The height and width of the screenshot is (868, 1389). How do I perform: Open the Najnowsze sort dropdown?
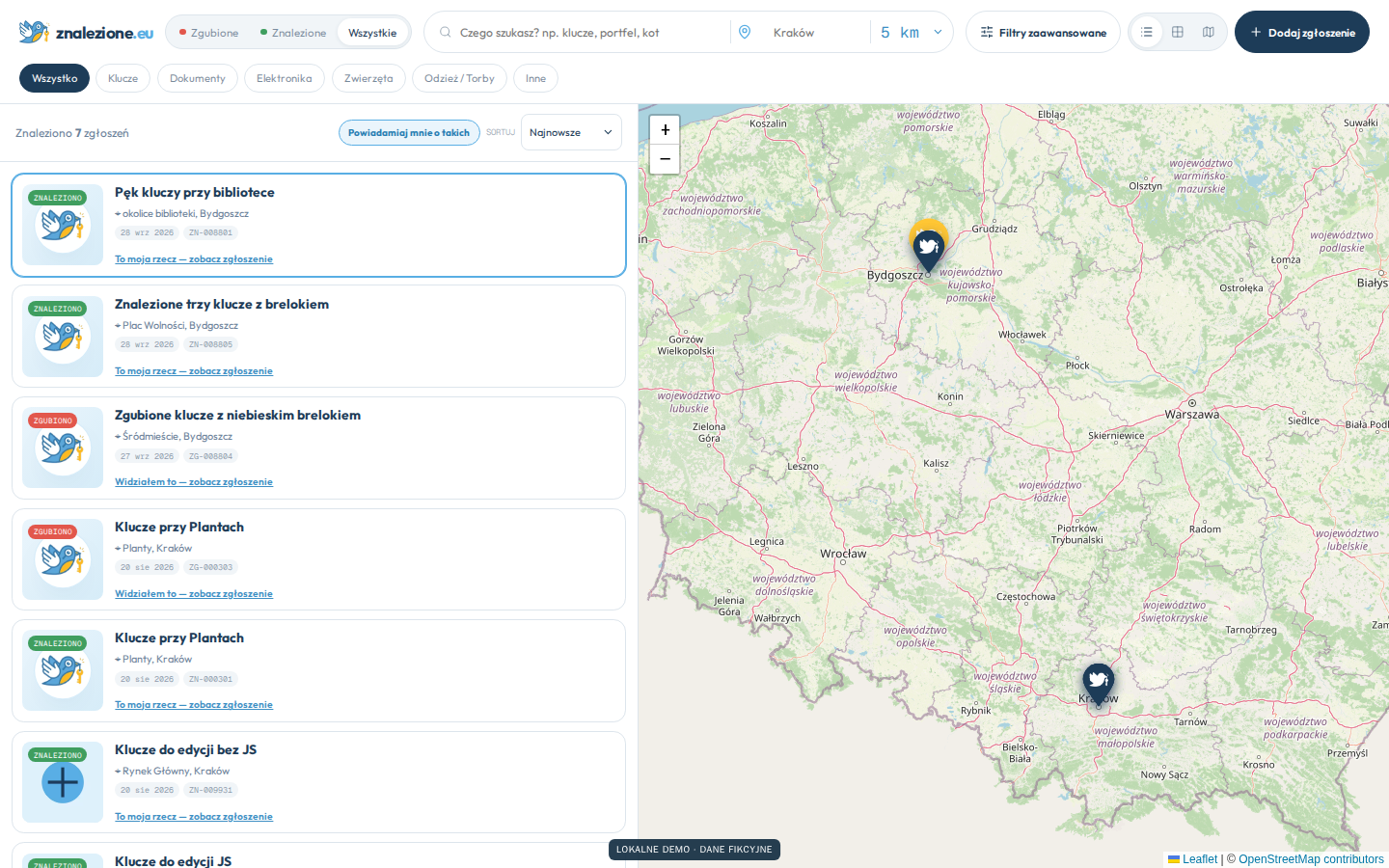(x=571, y=132)
